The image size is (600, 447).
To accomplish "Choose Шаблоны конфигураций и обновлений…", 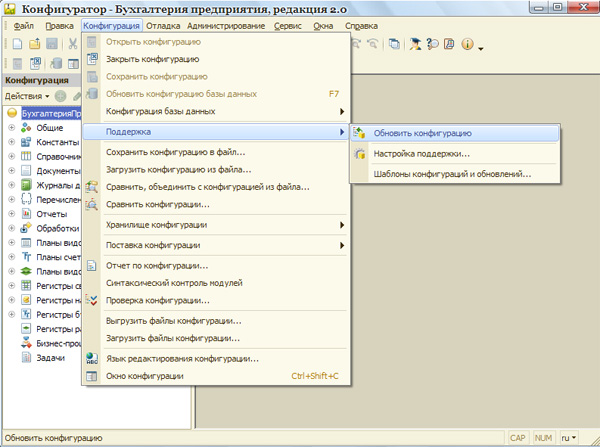I will tap(455, 174).
